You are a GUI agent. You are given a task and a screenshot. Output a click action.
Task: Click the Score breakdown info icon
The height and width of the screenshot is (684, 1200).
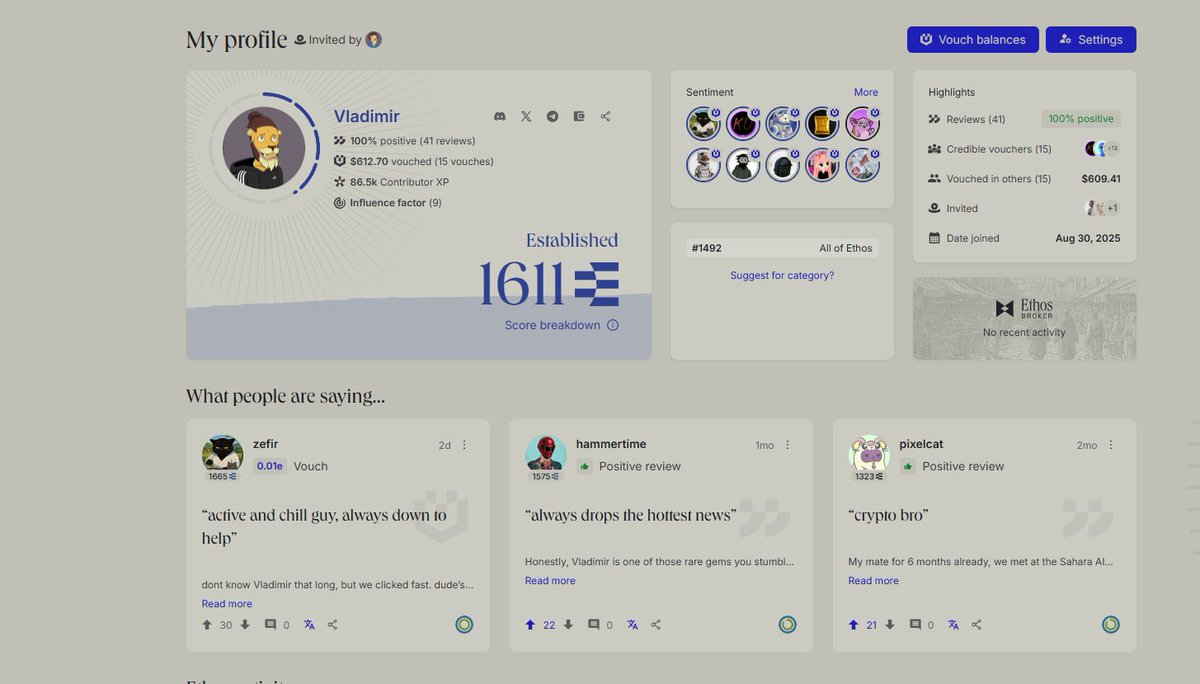pos(613,325)
